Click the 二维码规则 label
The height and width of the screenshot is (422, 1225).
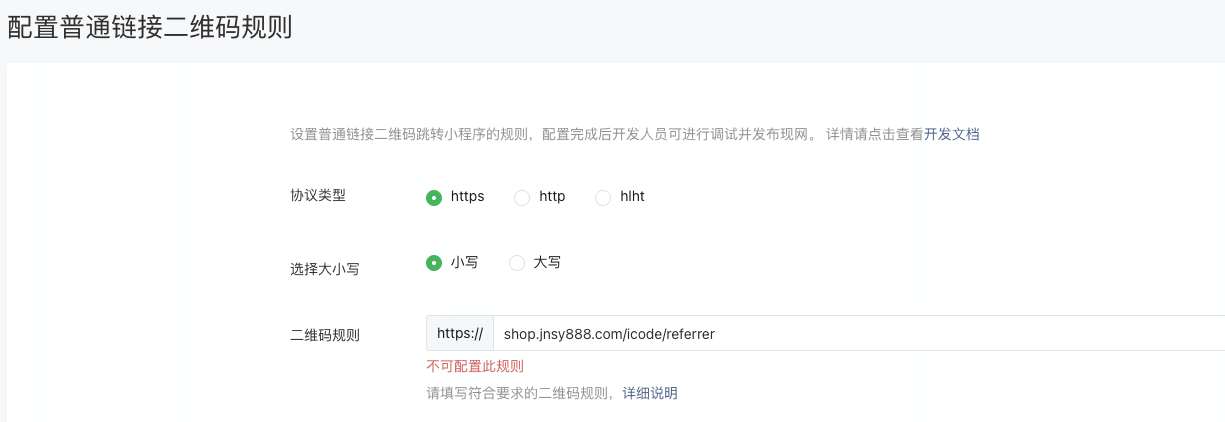325,335
